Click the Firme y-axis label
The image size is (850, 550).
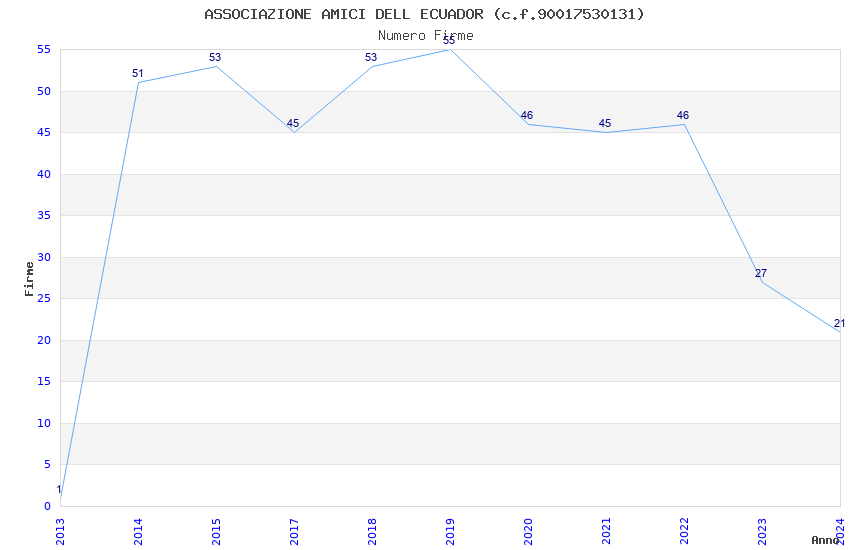pyautogui.click(x=29, y=279)
